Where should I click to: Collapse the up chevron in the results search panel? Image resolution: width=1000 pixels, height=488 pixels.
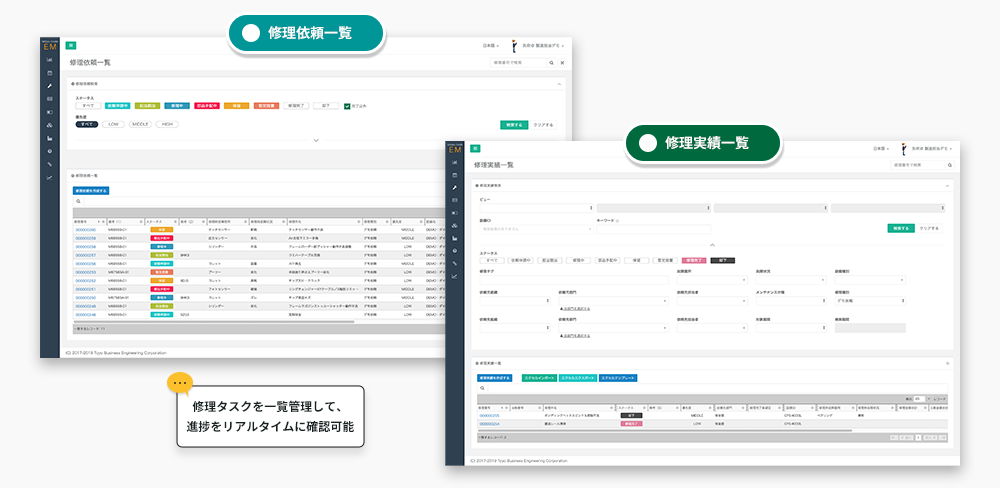(712, 244)
